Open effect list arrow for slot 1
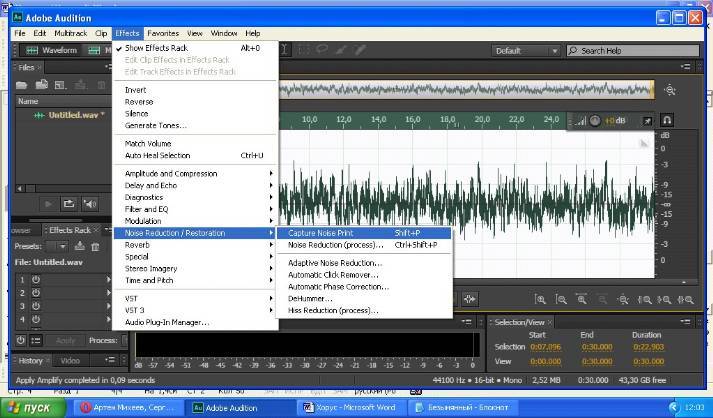Screen dimensions: 713x418 pyautogui.click(x=108, y=279)
